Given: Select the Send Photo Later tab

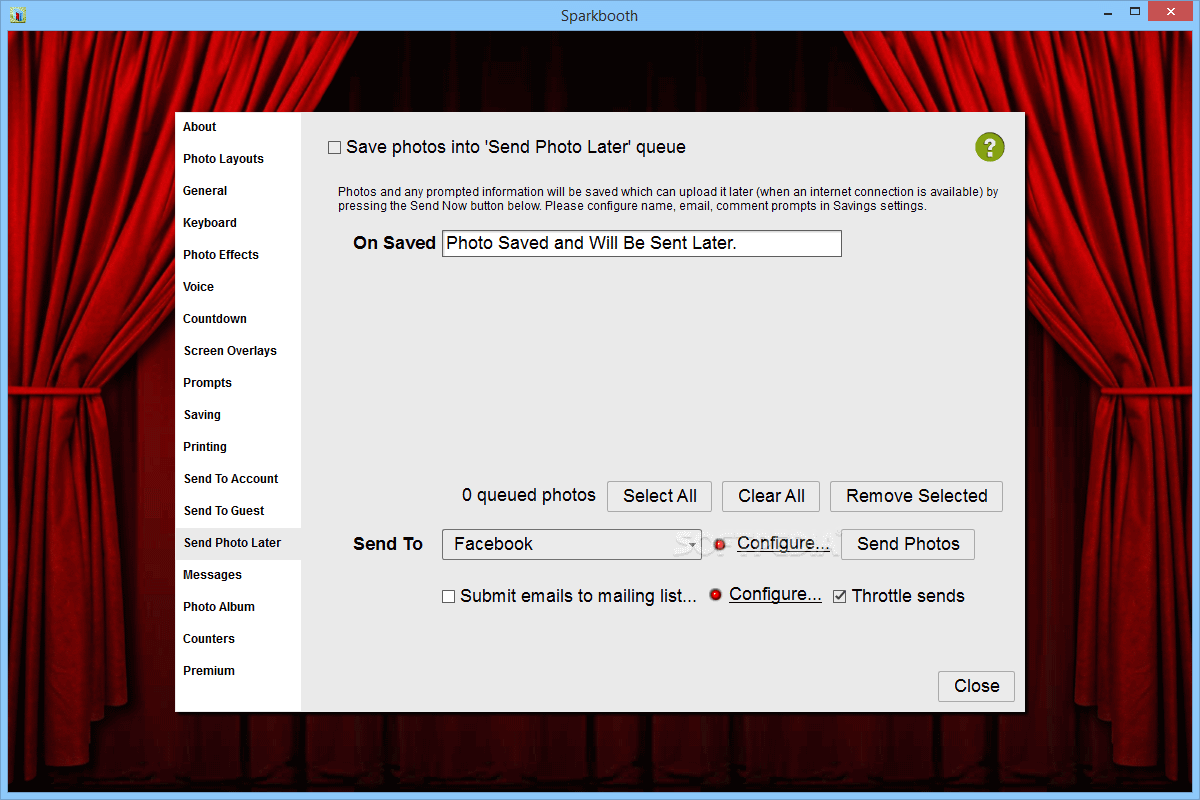Looking at the screenshot, I should click(x=238, y=543).
